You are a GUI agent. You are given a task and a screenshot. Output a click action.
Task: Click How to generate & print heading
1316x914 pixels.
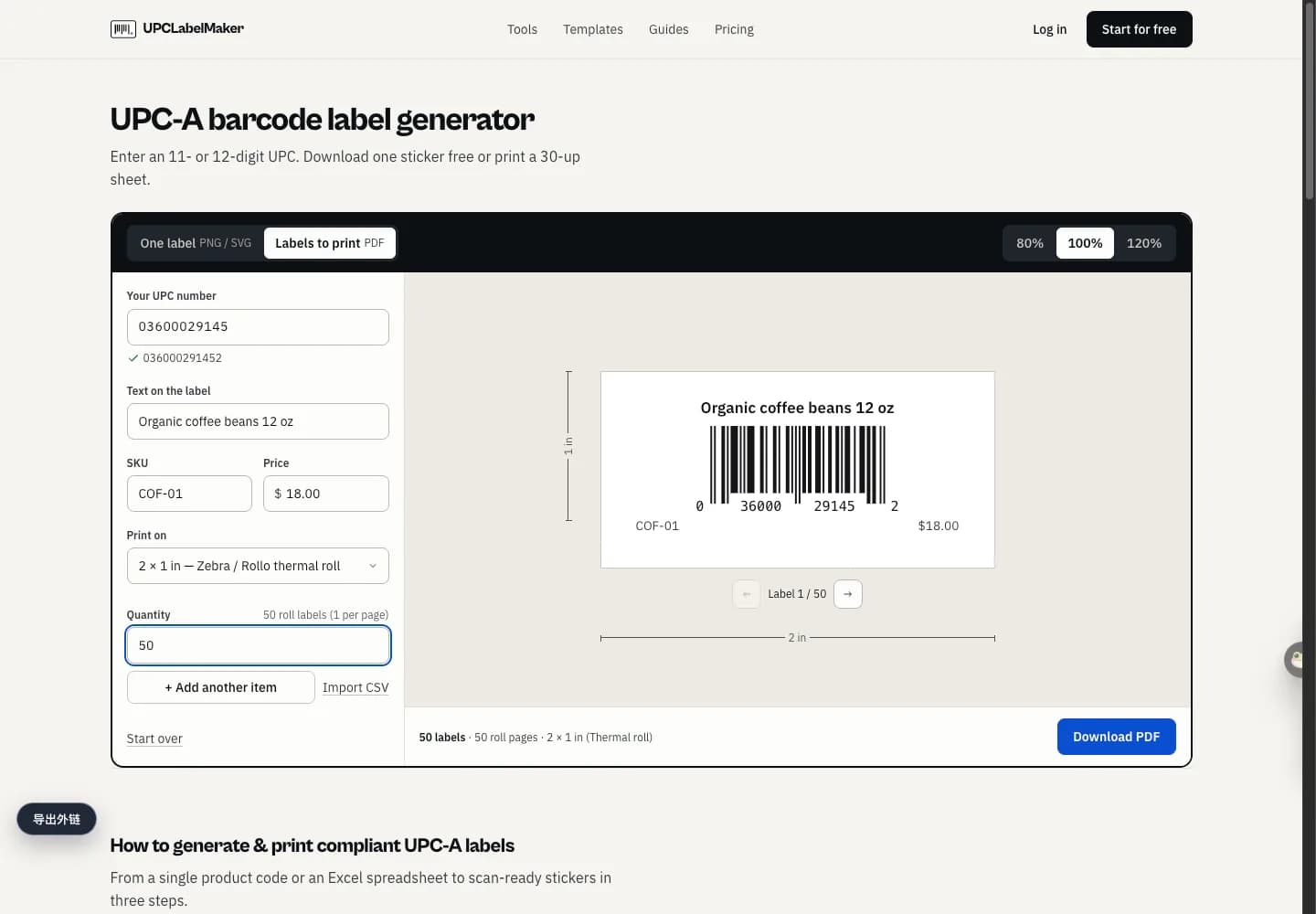pos(312,845)
